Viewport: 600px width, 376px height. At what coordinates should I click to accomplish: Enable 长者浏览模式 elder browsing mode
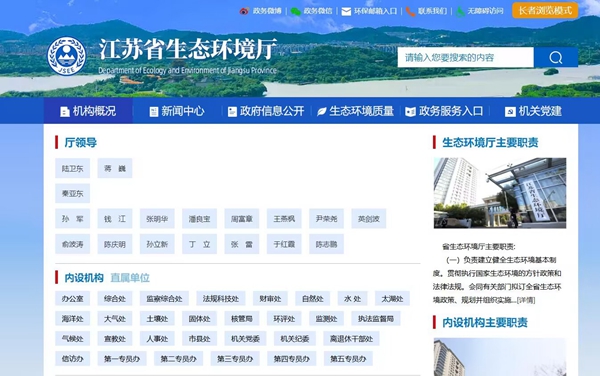point(545,10)
